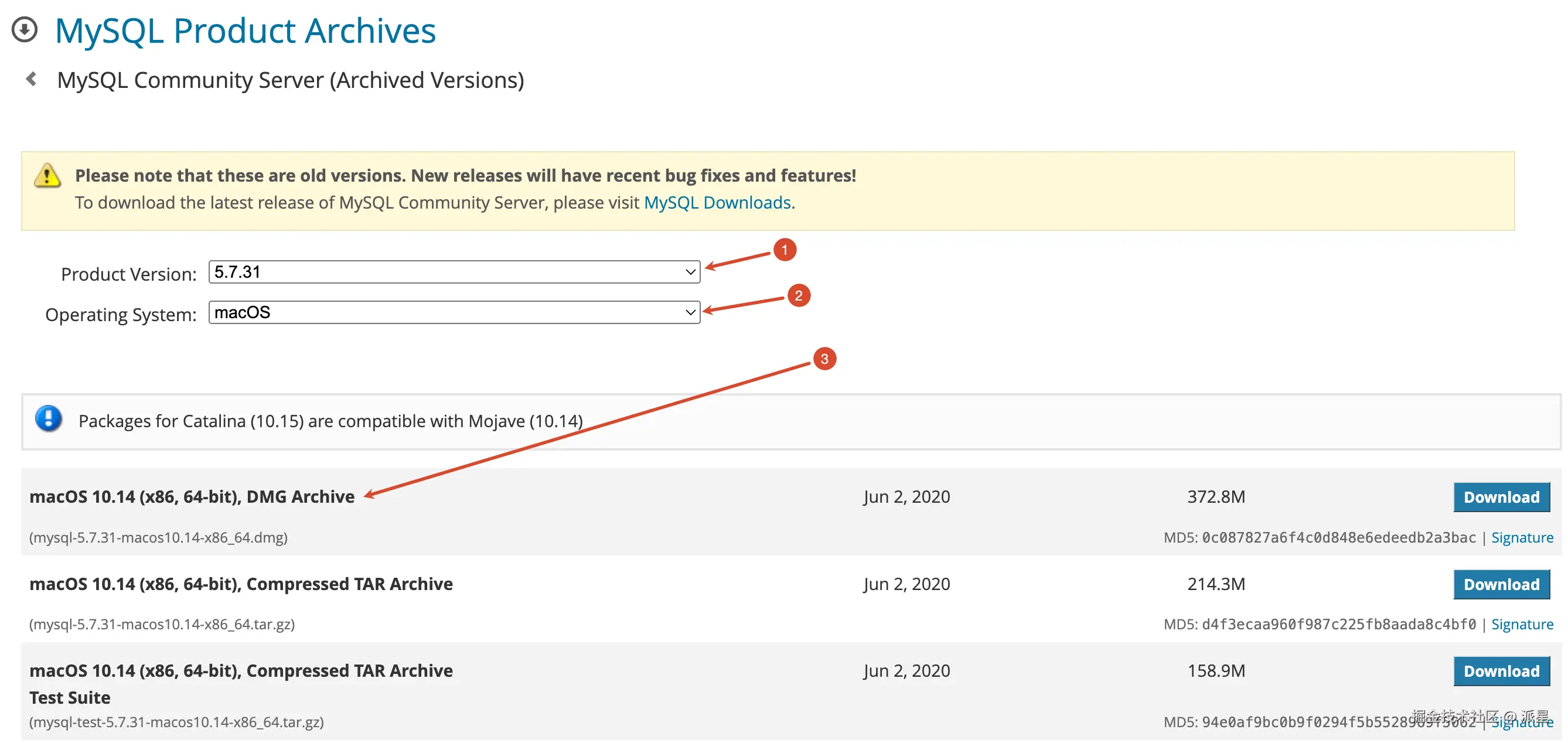The image size is (1568, 743).
Task: Open the Product Version dropdown
Action: click(454, 272)
